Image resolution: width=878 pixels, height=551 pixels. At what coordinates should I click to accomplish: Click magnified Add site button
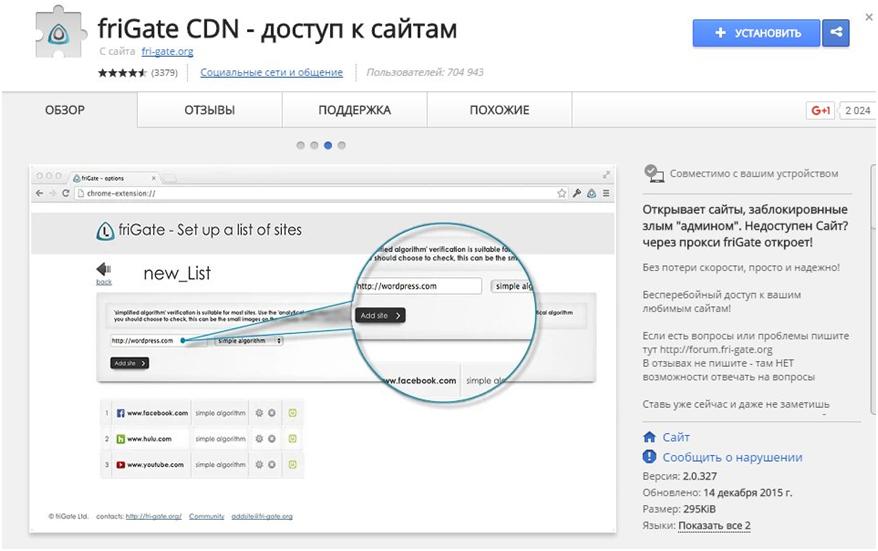pos(380,315)
